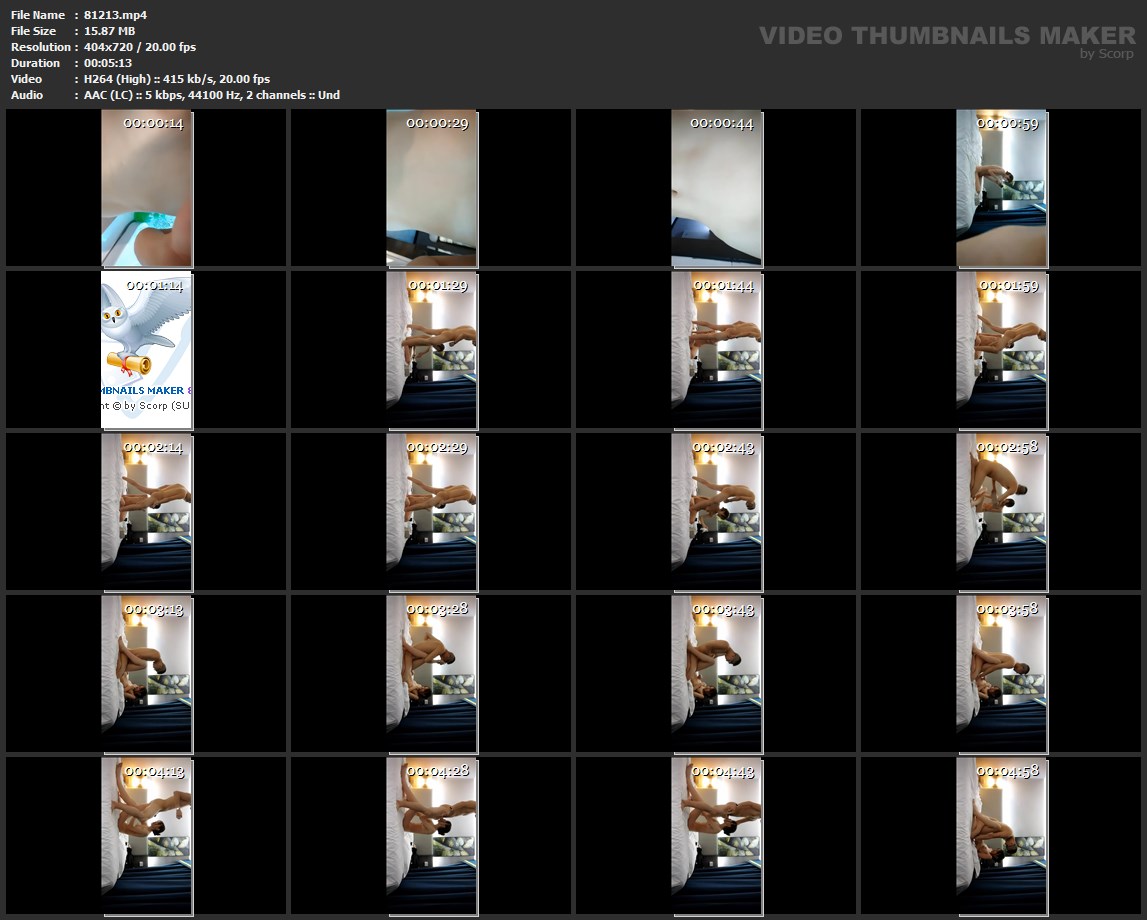Click the H264 (High) video codec line
Viewport: 1147px width, 920px height.
tap(176, 79)
